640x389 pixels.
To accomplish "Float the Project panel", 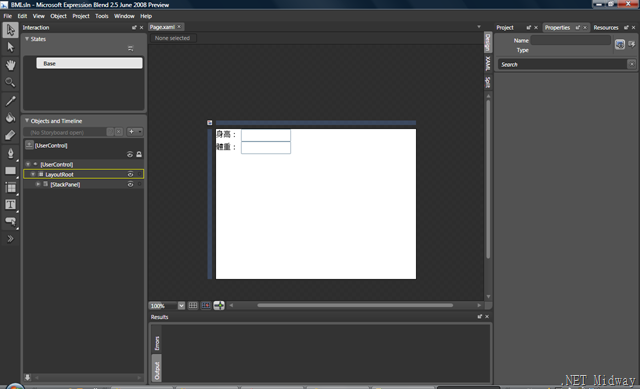I will pos(529,27).
